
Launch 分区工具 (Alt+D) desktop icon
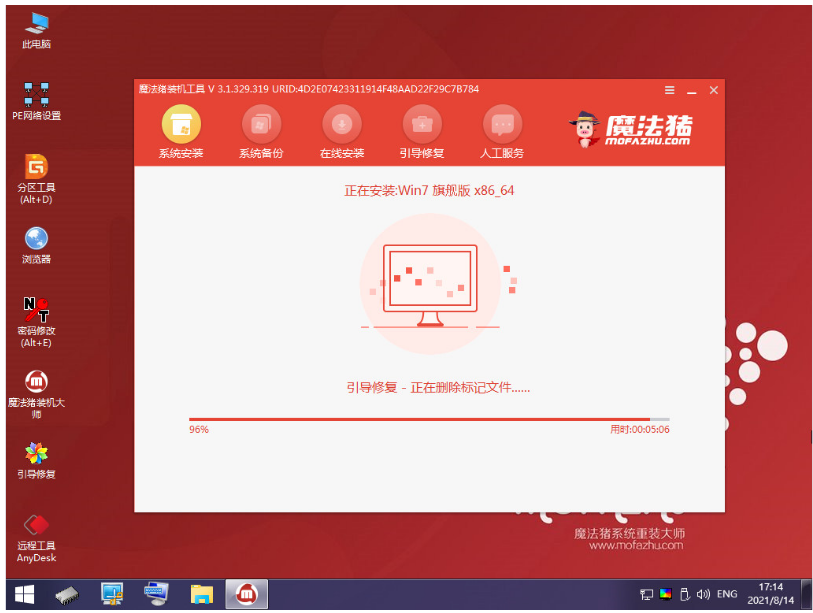pyautogui.click(x=36, y=179)
